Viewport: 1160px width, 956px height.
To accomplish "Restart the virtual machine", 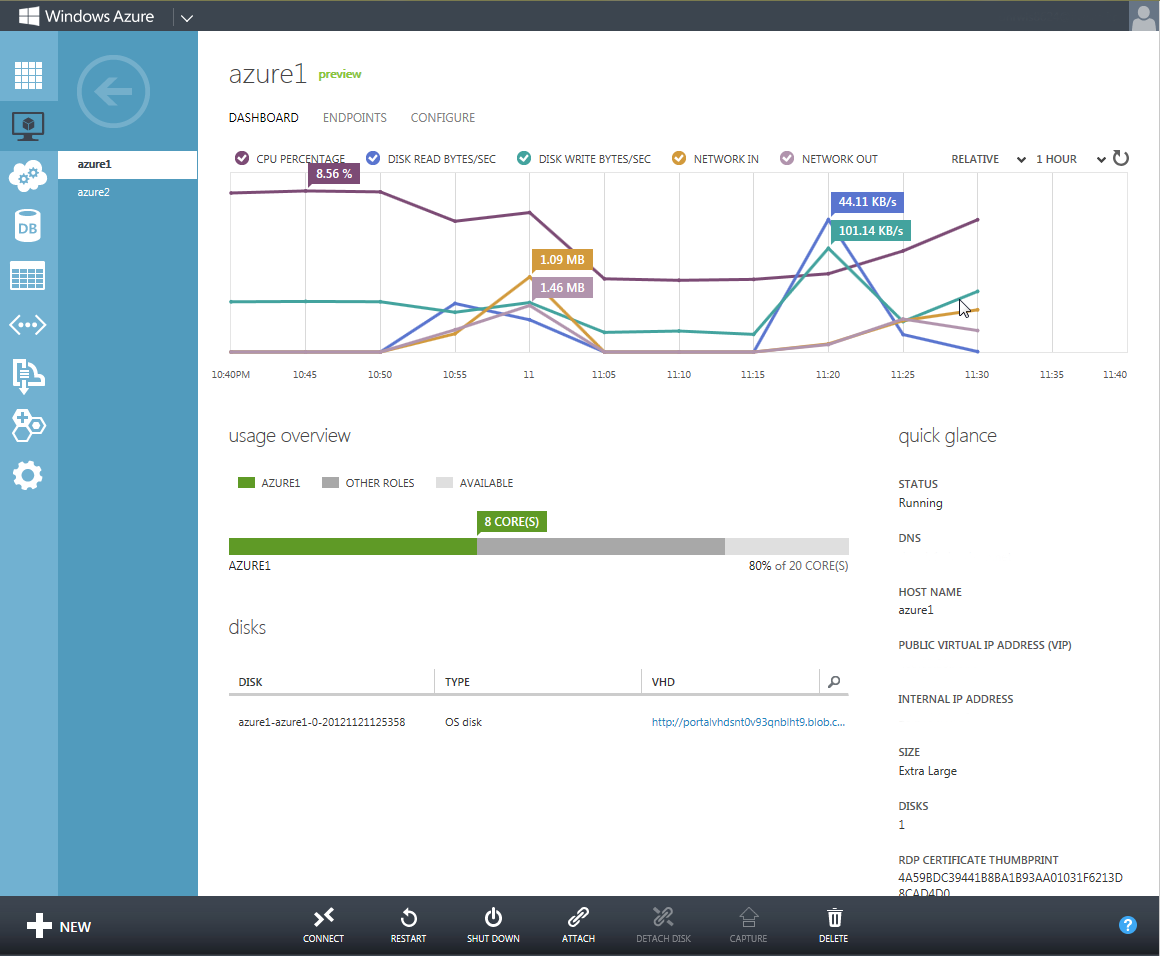I will click(408, 925).
